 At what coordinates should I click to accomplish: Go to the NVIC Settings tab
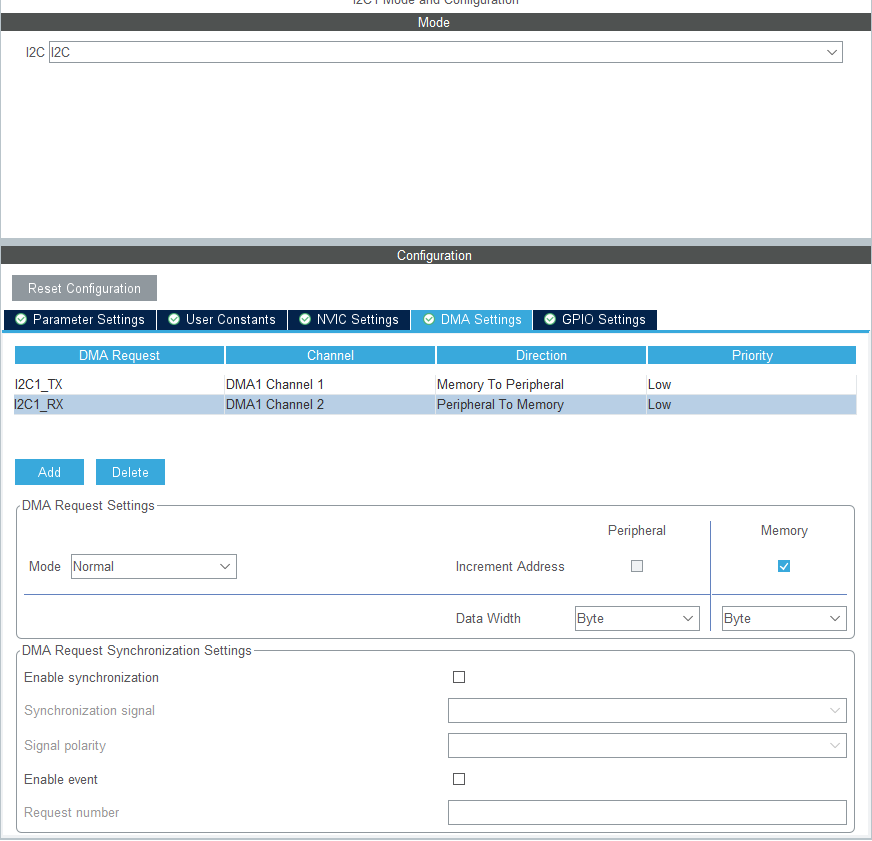pyautogui.click(x=349, y=320)
